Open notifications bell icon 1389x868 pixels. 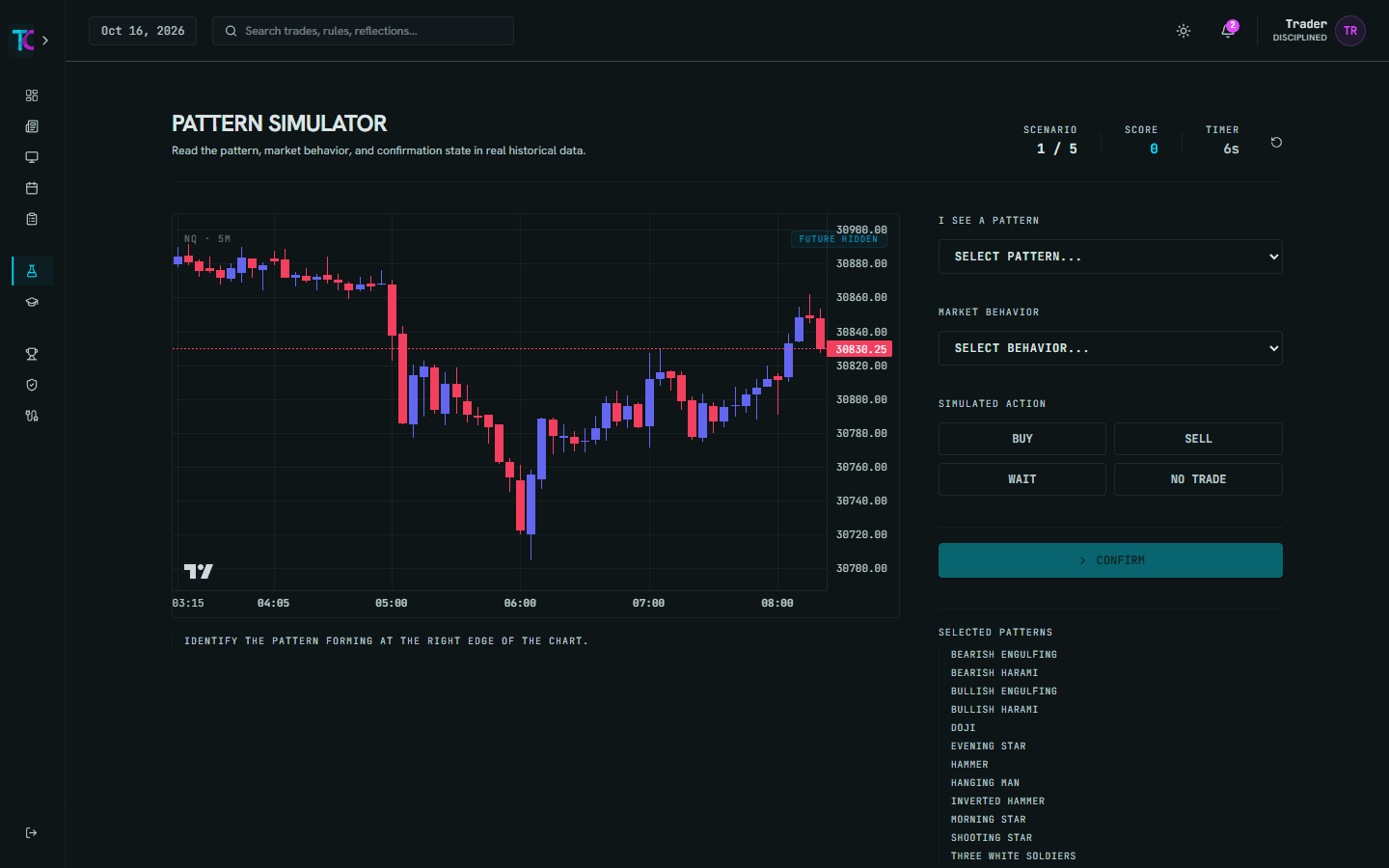tap(1228, 31)
